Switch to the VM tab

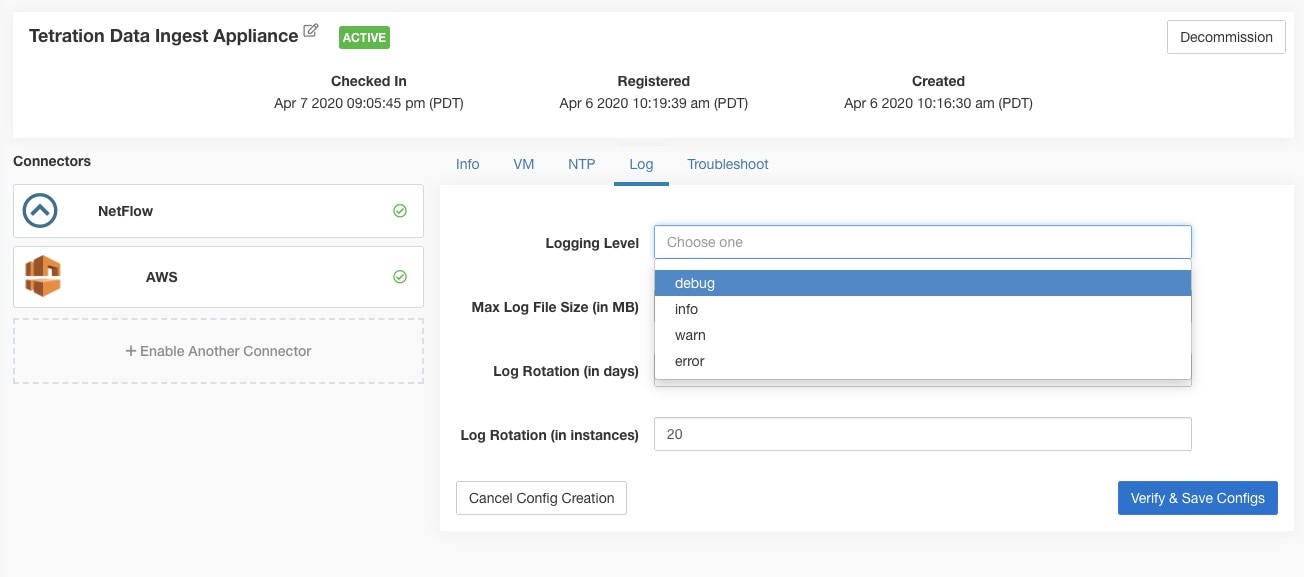pyautogui.click(x=524, y=164)
